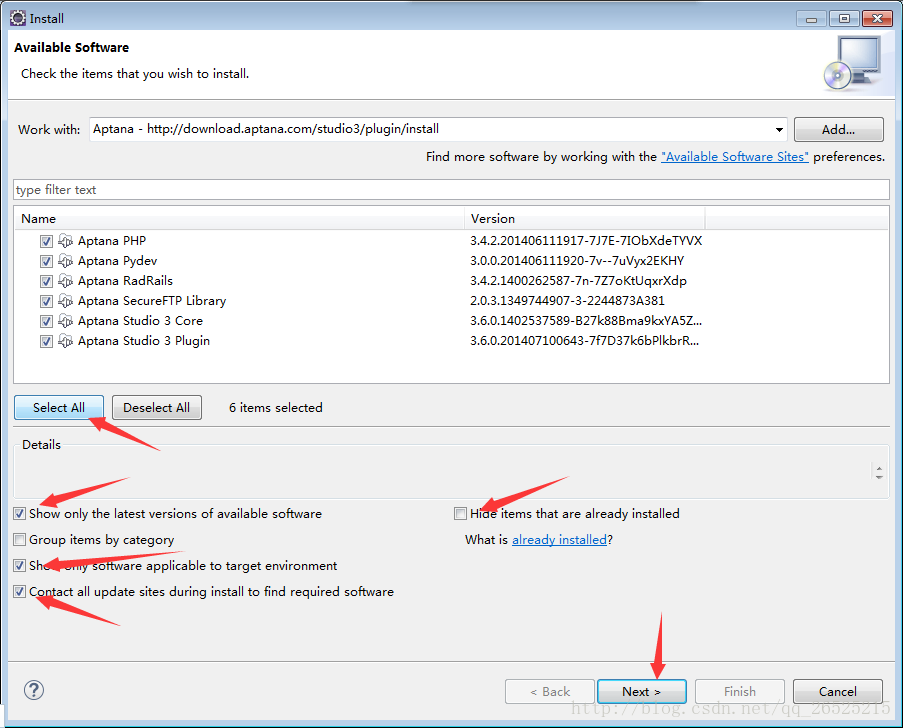Image resolution: width=903 pixels, height=728 pixels.
Task: Minimize the Install window
Action: (x=811, y=19)
